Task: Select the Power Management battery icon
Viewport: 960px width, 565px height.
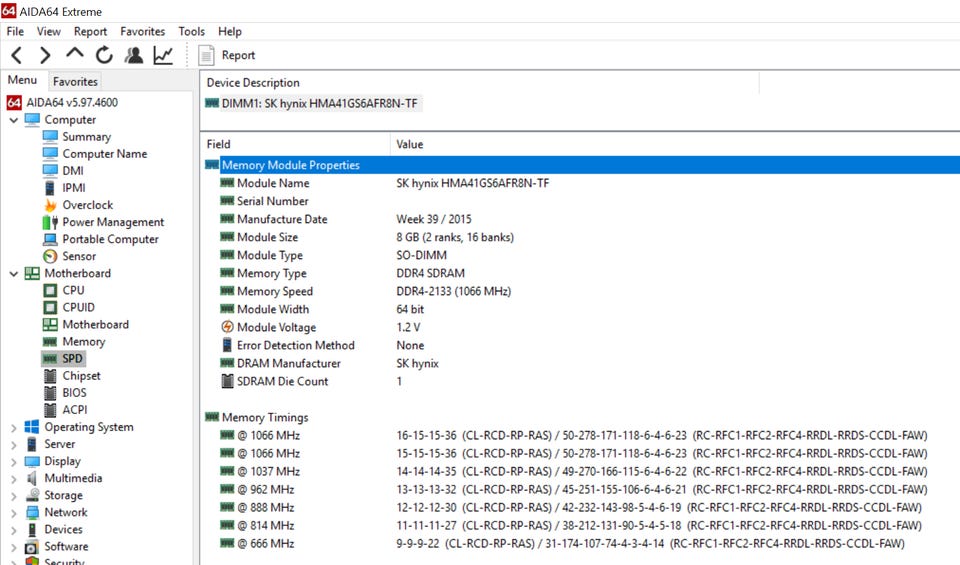Action: (50, 222)
